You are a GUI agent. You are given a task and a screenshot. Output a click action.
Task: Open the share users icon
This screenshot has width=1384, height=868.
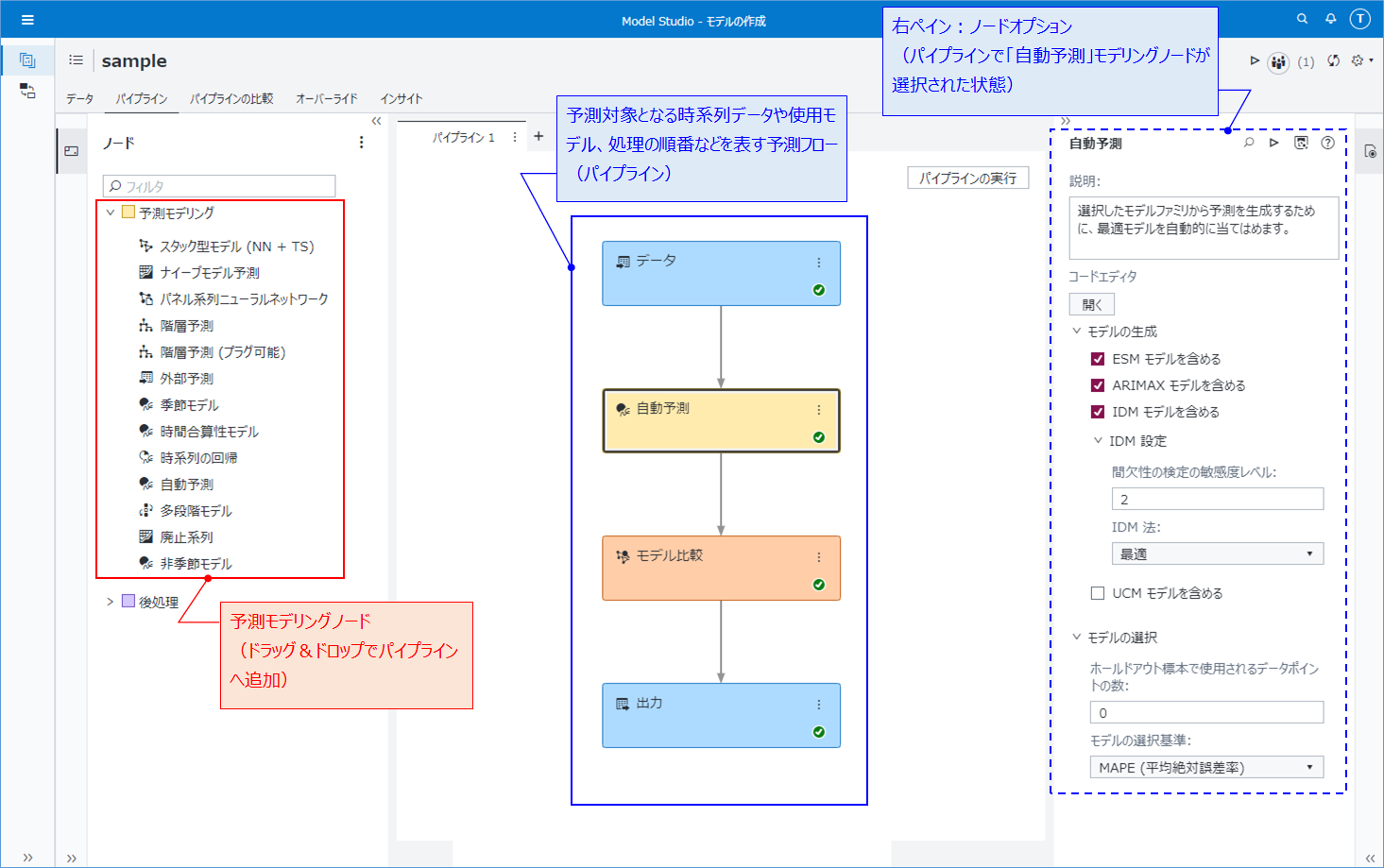(x=1278, y=61)
